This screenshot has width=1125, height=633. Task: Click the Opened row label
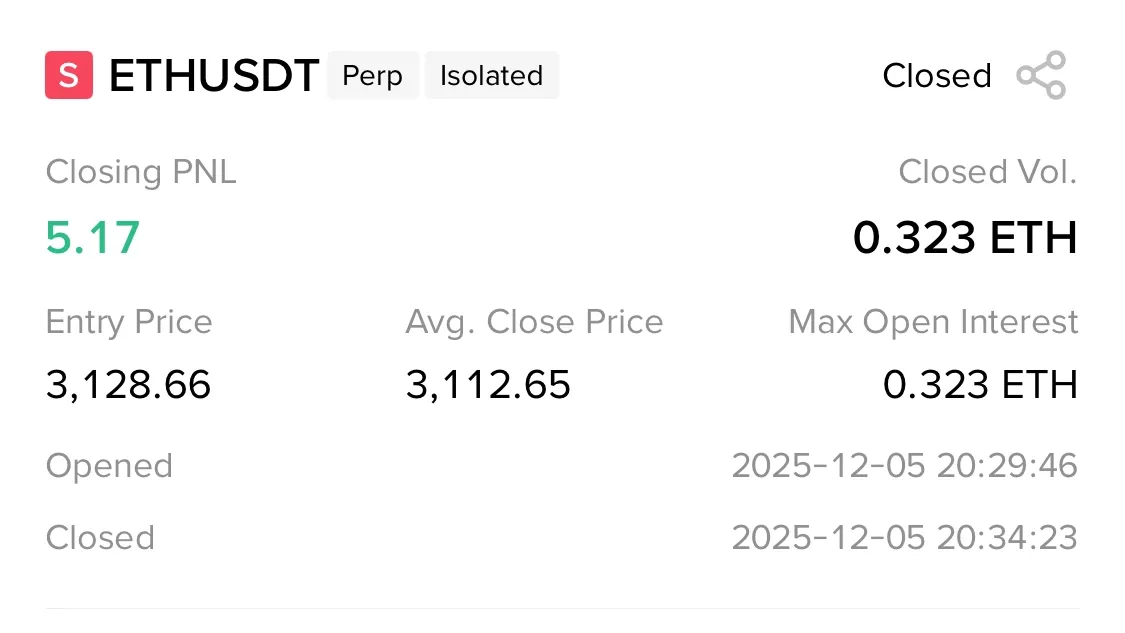(x=109, y=466)
